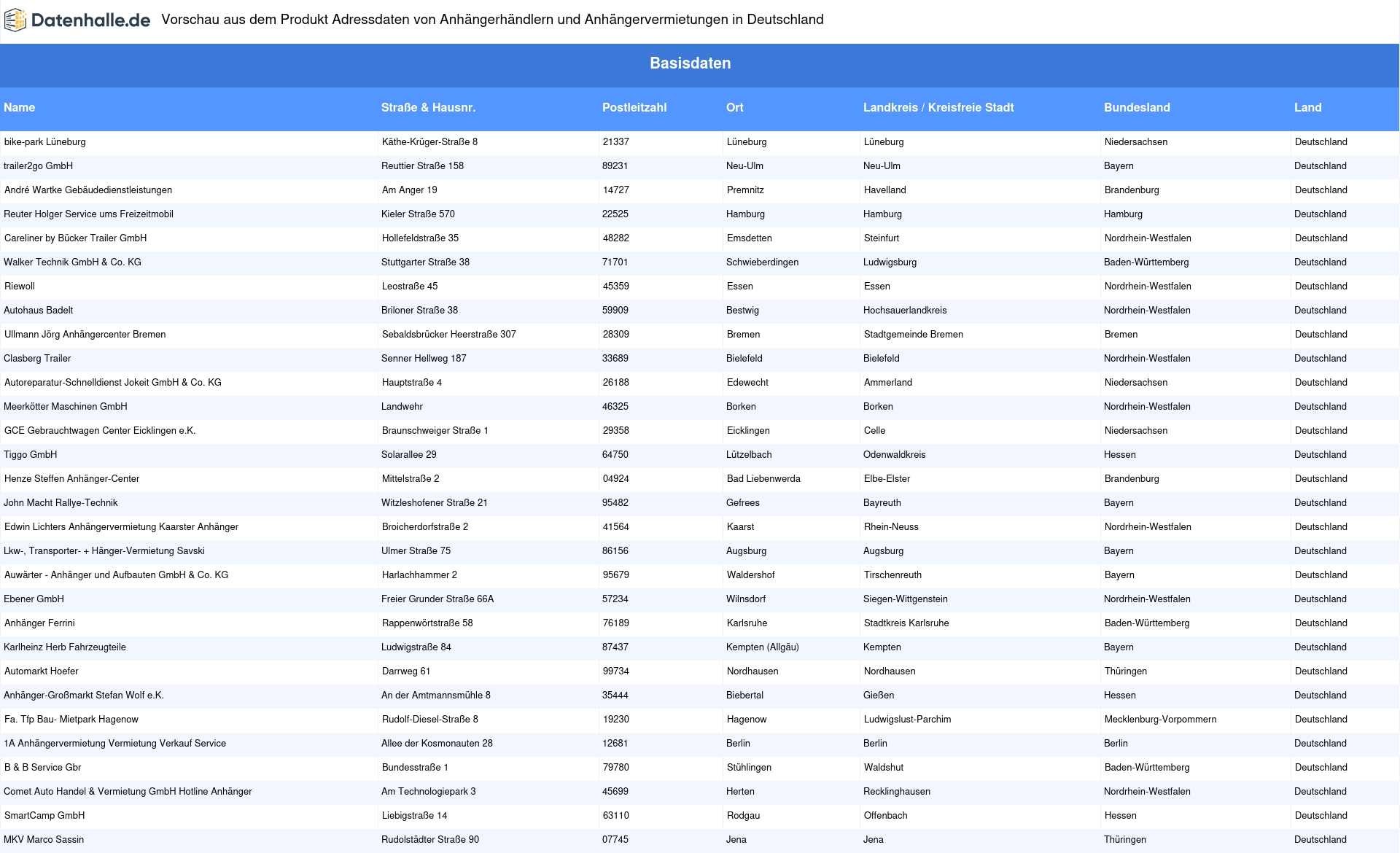This screenshot has height=853, width=1400.
Task: Click John Macht Rallye-Technik
Action: [x=61, y=503]
